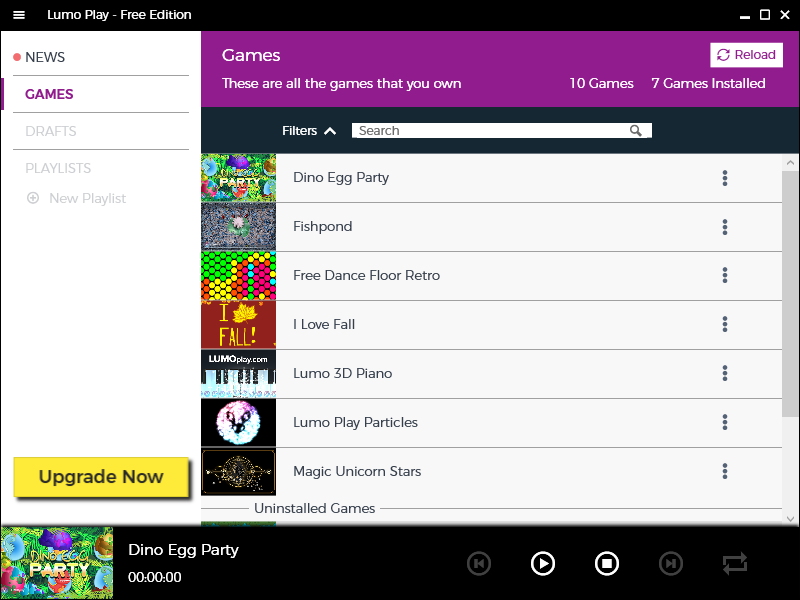Open options menu for Fishpond

coord(724,227)
